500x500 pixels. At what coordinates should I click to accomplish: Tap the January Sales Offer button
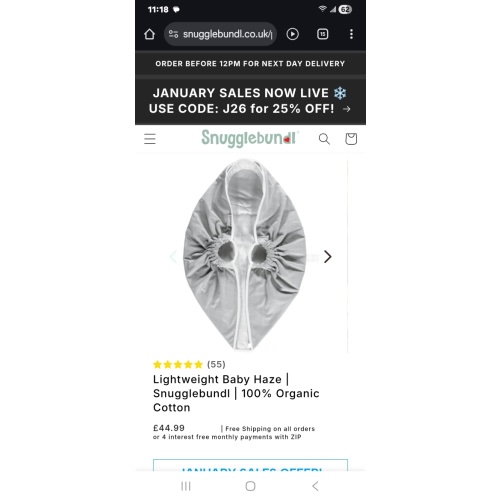pos(250,465)
